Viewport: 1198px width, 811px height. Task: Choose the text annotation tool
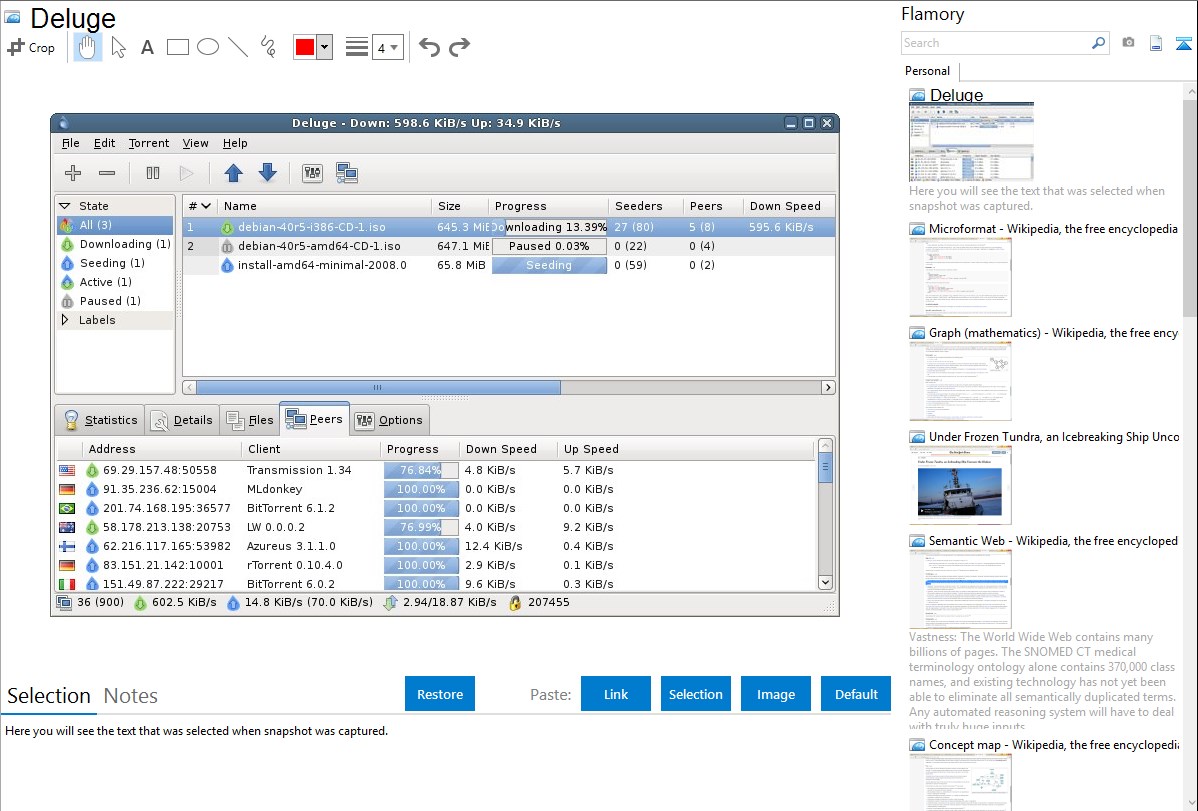tap(147, 47)
